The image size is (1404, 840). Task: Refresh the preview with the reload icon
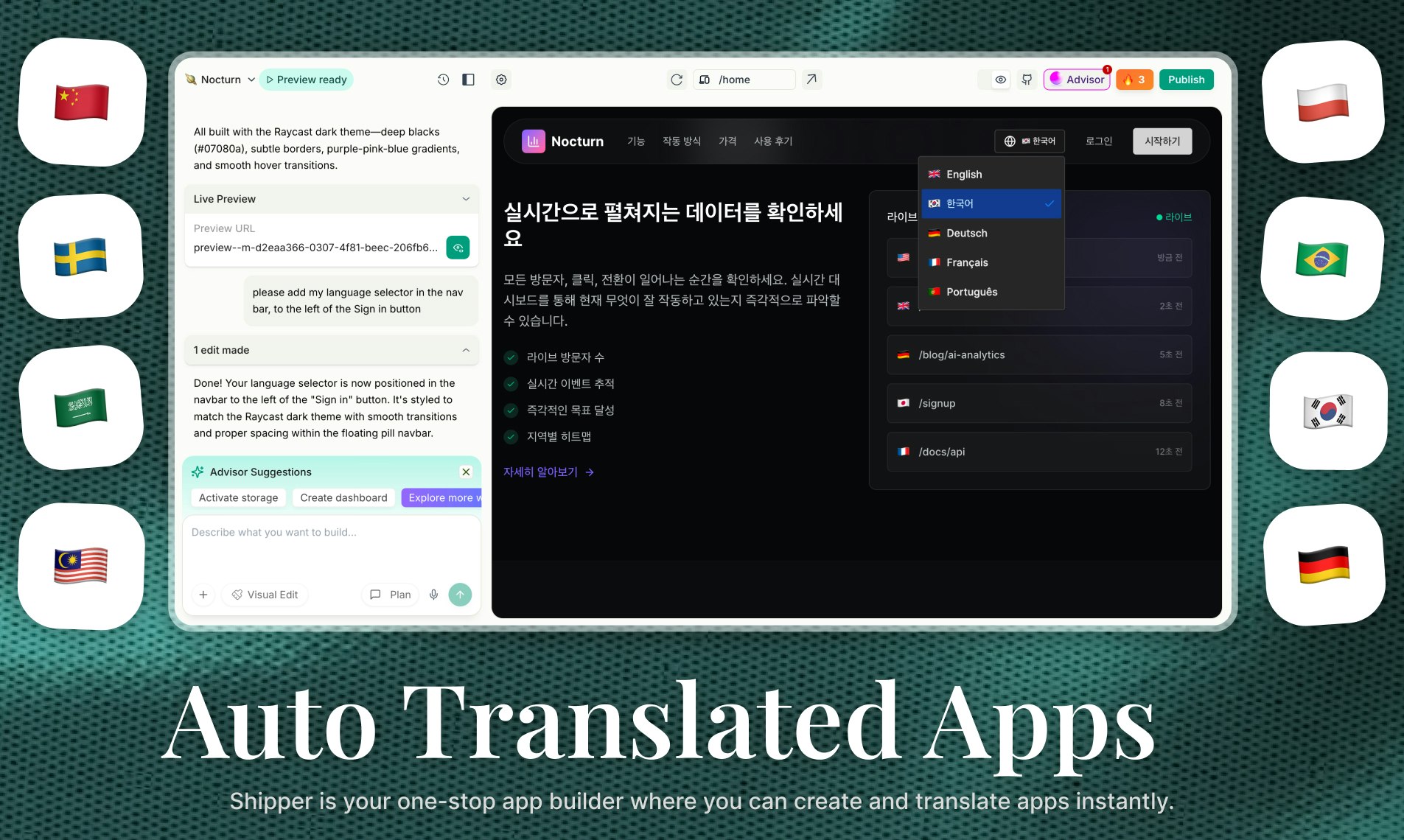[677, 80]
